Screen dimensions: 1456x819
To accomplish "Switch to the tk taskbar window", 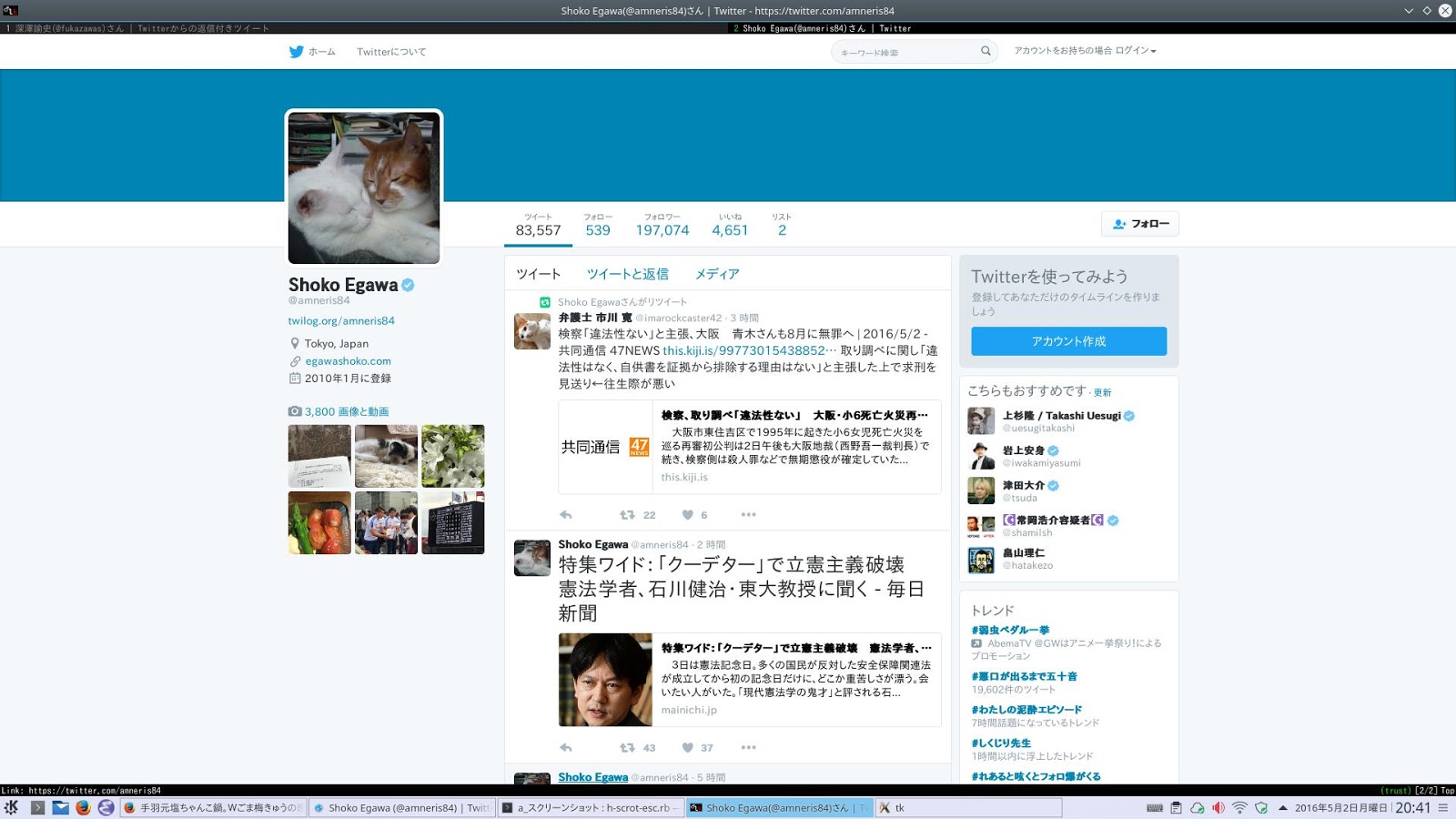I will click(968, 807).
